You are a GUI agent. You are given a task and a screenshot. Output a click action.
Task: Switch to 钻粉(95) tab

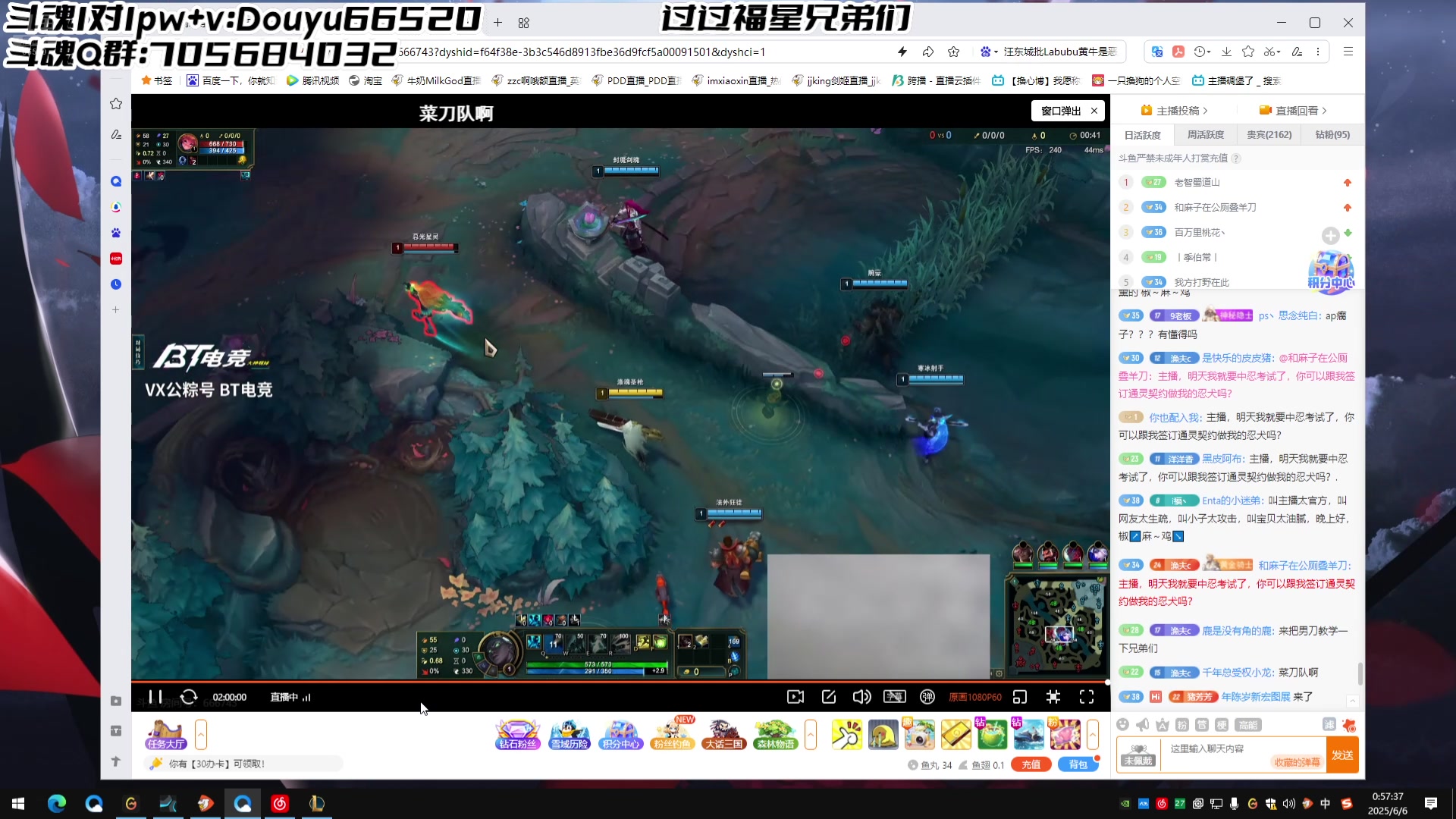[1332, 135]
